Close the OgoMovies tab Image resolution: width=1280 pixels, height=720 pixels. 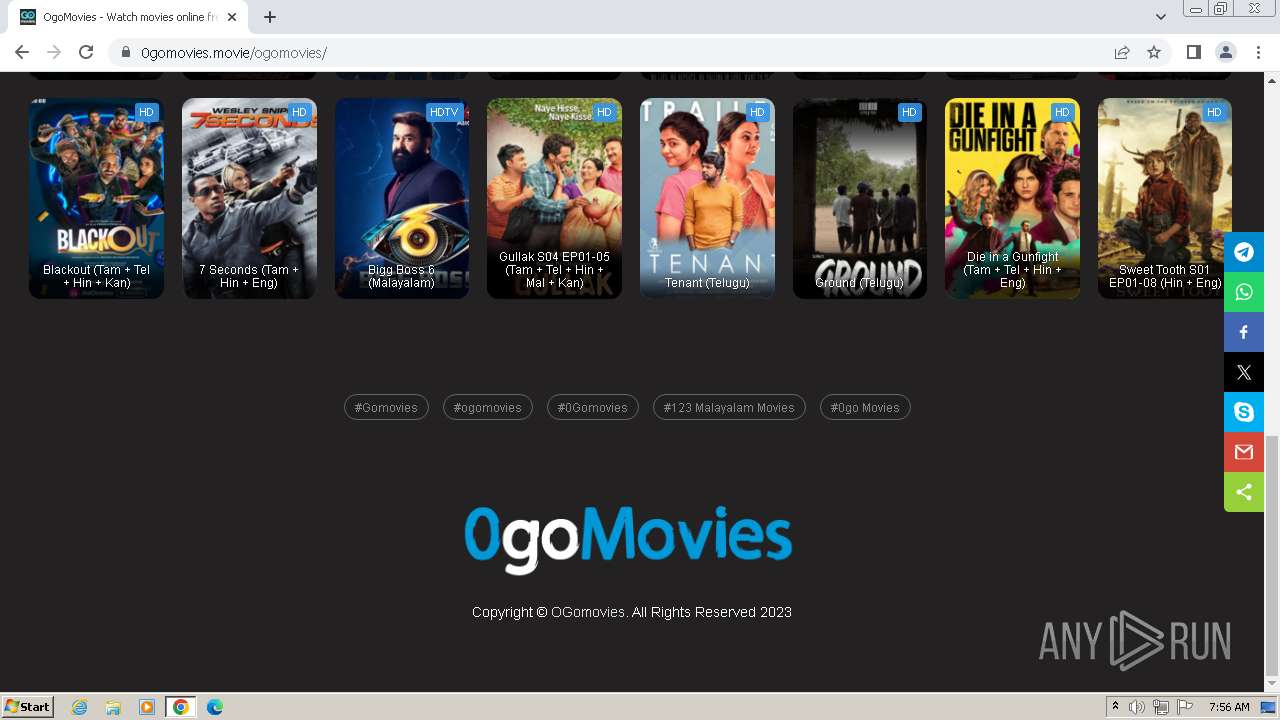pyautogui.click(x=233, y=17)
